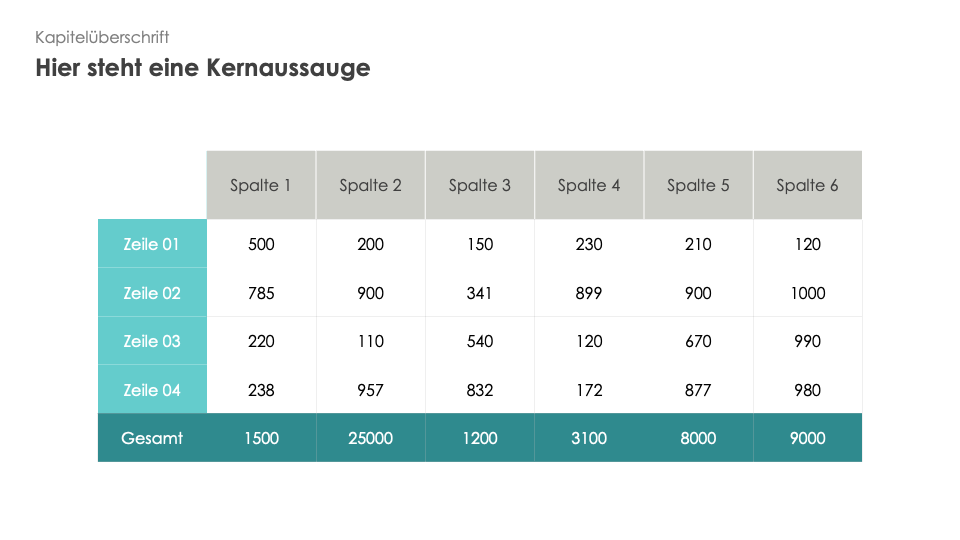
Task: Select the cell with value 1000
Action: coord(808,292)
